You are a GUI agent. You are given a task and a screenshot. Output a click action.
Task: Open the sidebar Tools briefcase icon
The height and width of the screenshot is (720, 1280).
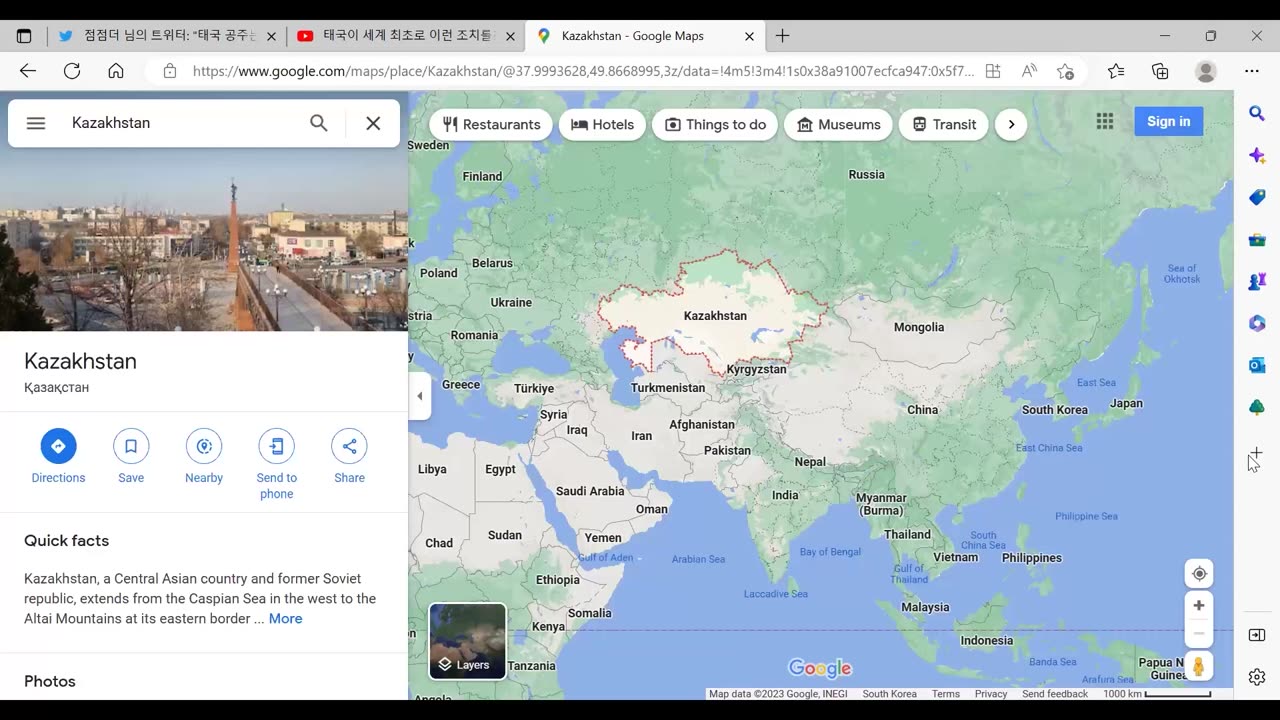[x=1257, y=240]
